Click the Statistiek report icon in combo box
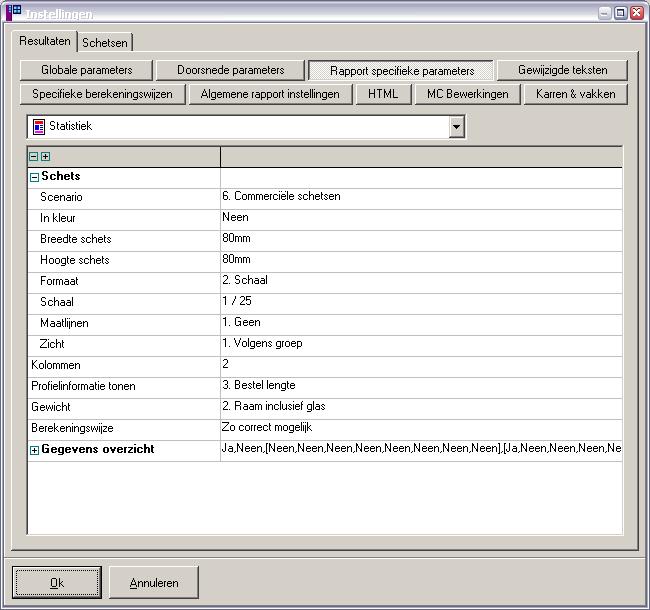The width and height of the screenshot is (650, 610). 39,127
